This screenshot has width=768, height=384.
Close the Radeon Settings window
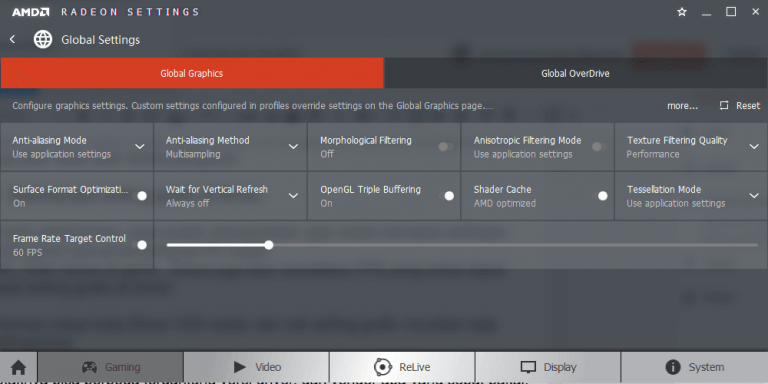(755, 12)
